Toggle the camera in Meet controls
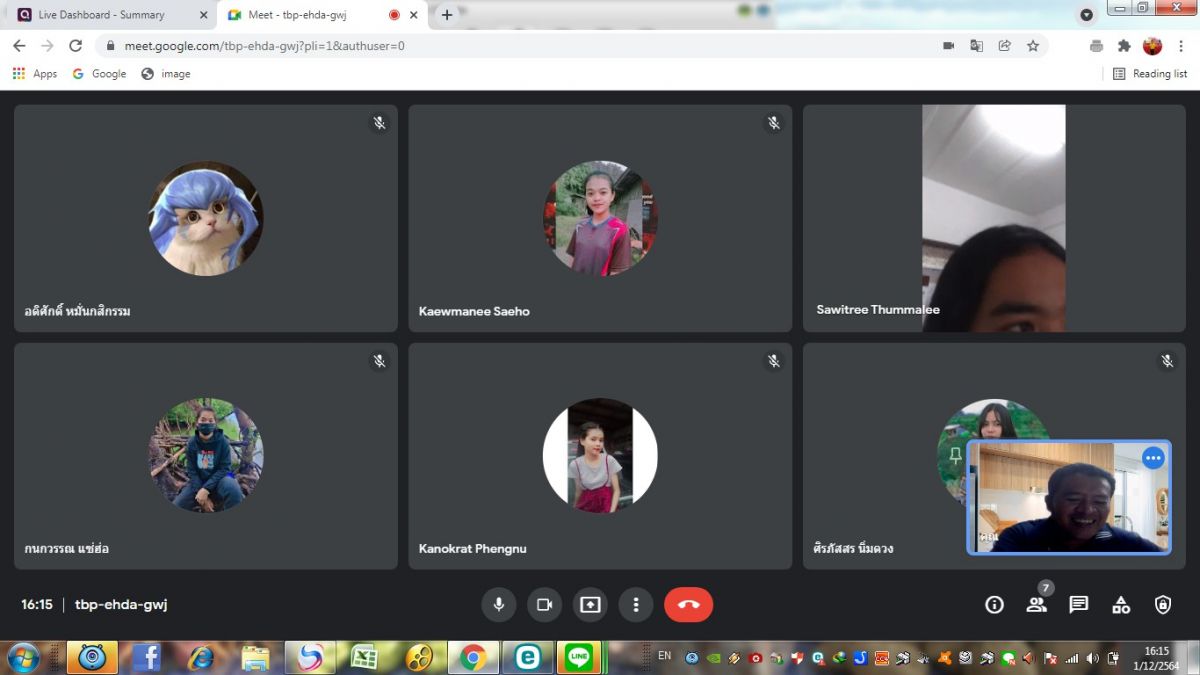Image resolution: width=1200 pixels, height=675 pixels. 544,605
